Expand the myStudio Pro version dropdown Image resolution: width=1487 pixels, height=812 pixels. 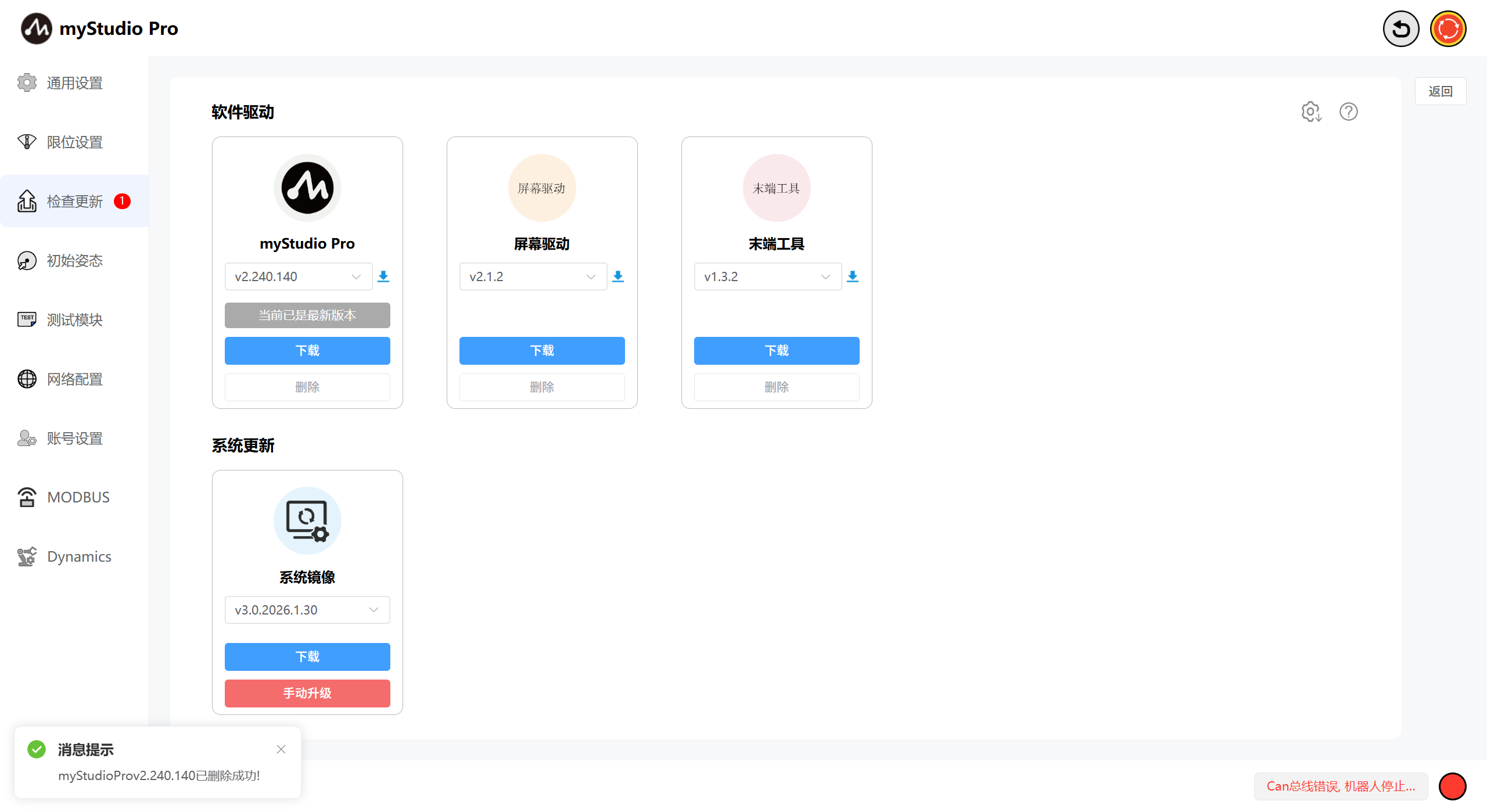coord(298,276)
